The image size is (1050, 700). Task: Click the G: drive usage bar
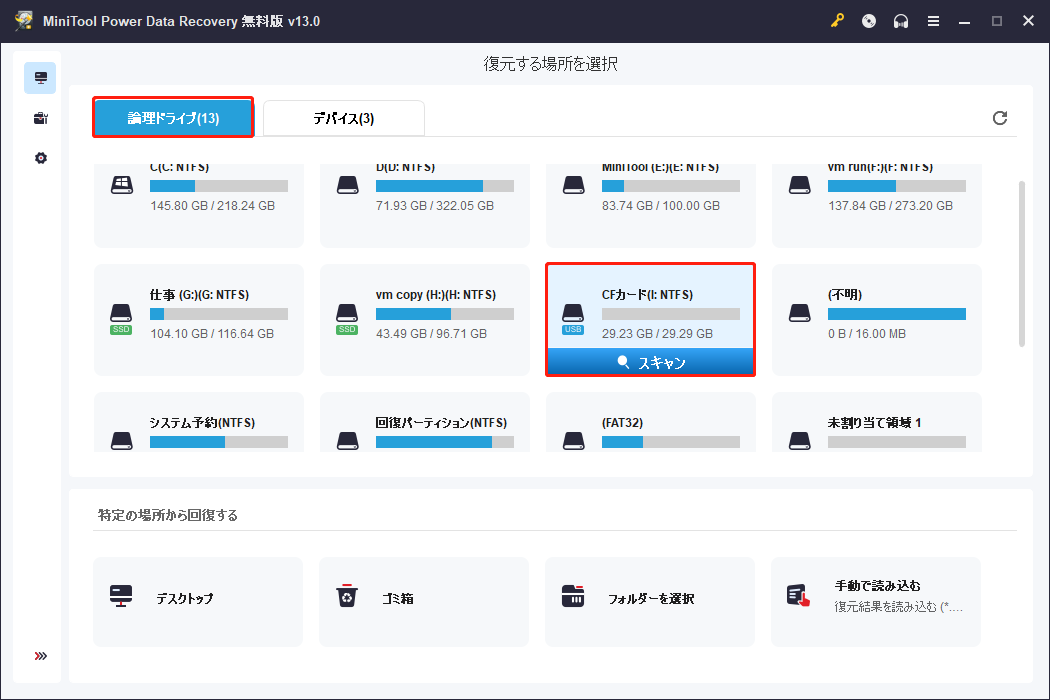(x=219, y=314)
